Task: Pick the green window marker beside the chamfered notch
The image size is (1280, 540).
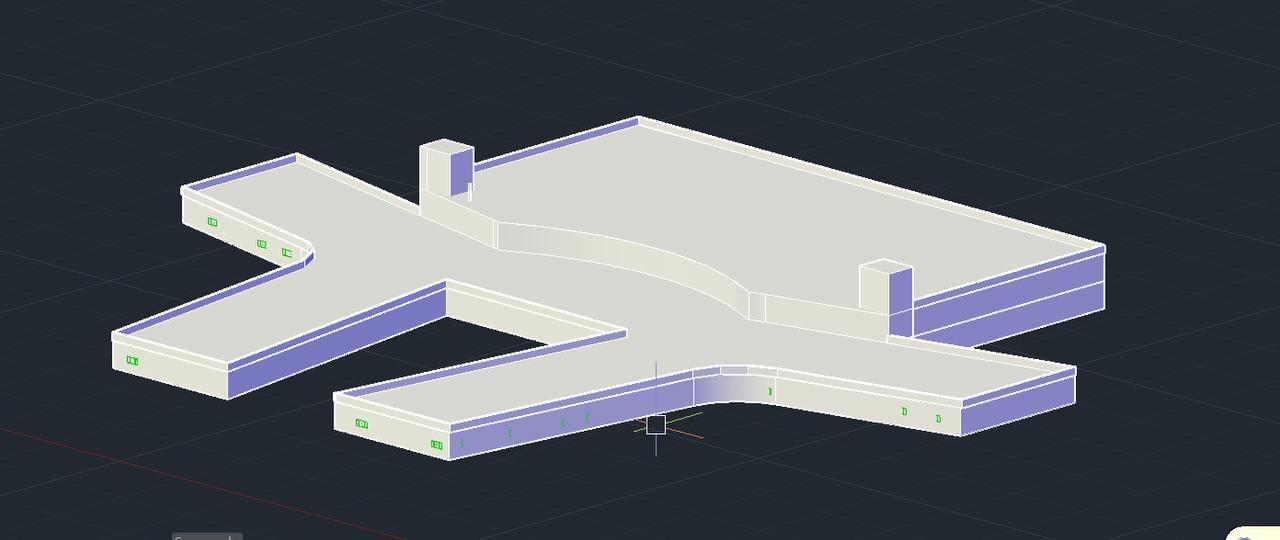Action: point(287,253)
